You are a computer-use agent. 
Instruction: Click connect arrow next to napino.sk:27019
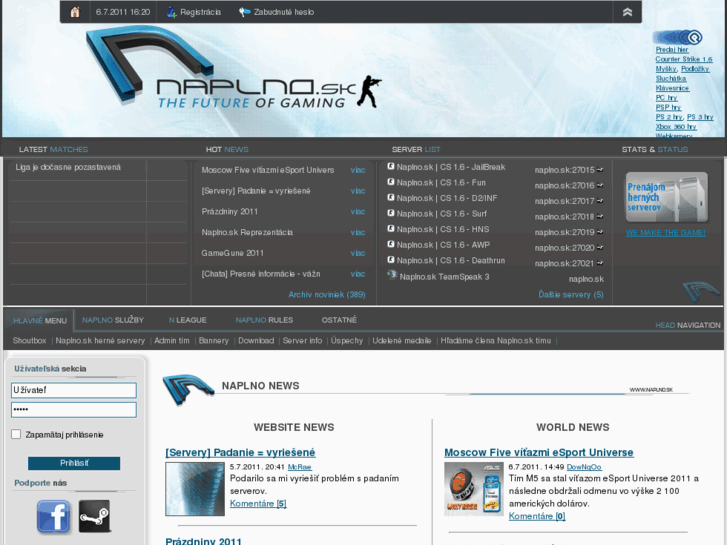point(600,232)
